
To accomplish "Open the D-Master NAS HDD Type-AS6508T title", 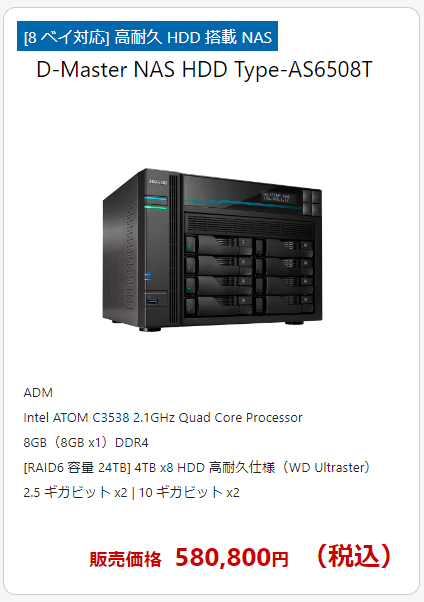I will tap(204, 69).
